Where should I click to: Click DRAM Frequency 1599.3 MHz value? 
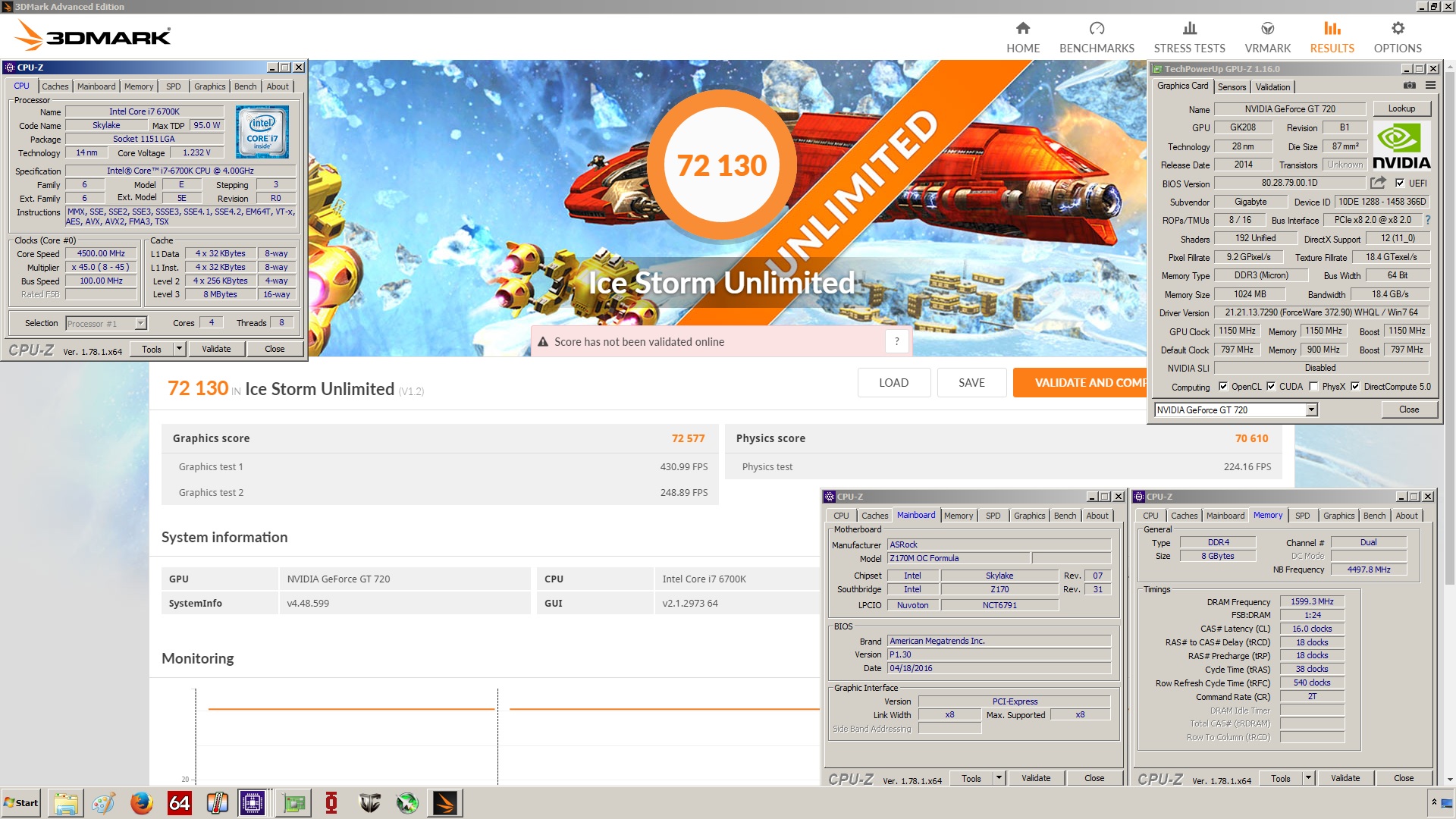click(x=1312, y=601)
